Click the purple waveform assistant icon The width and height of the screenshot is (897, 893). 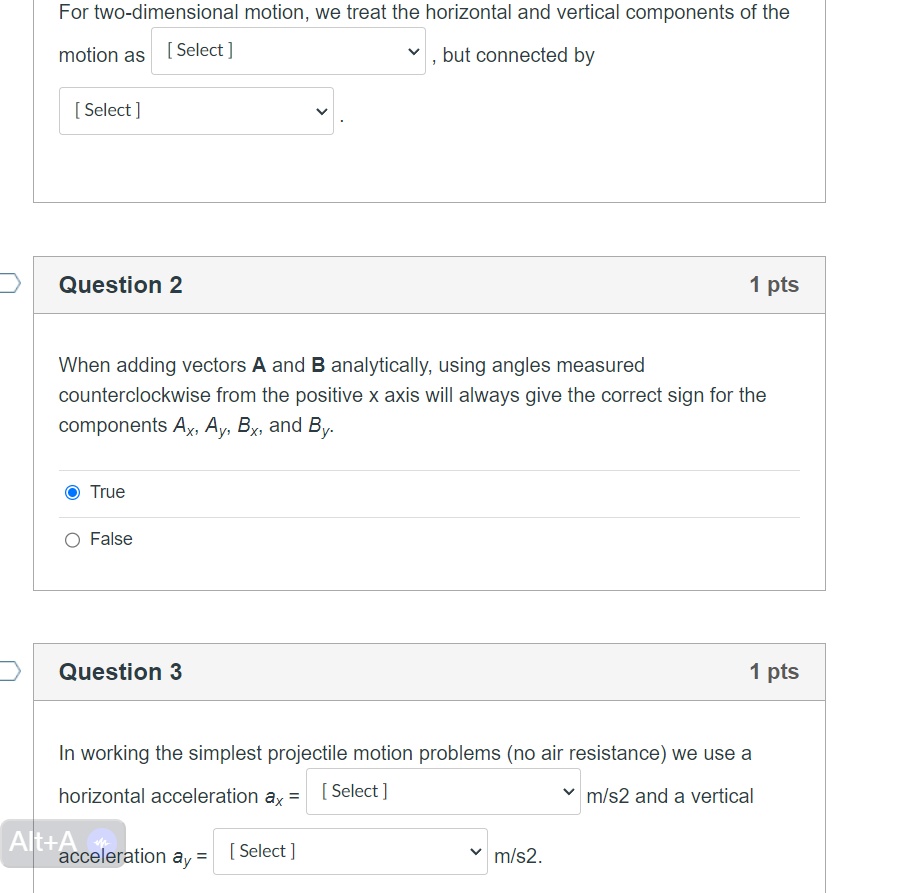click(100, 843)
